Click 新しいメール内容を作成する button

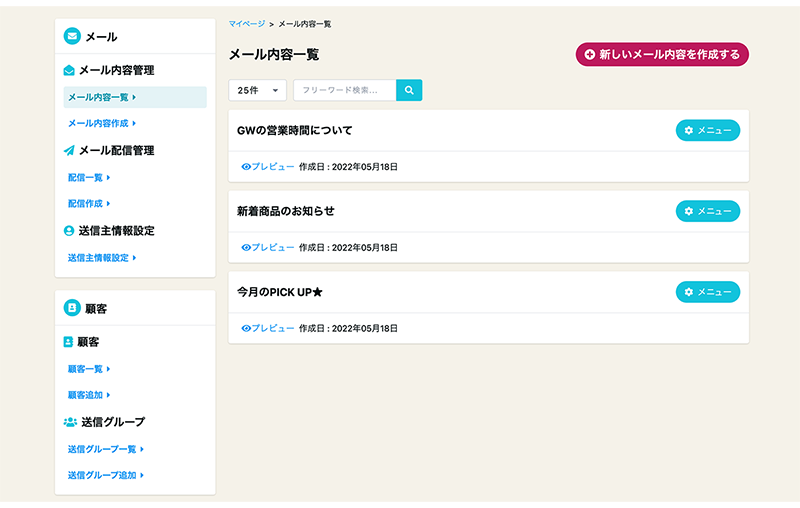(x=662, y=54)
